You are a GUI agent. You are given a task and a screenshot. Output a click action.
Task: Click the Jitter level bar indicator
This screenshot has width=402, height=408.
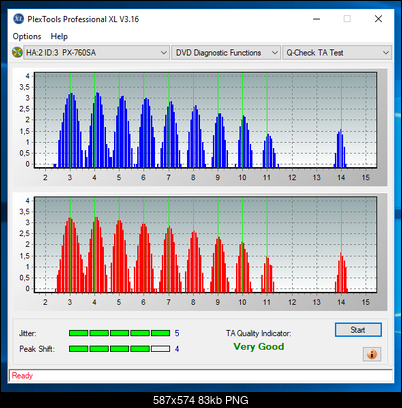[119, 333]
